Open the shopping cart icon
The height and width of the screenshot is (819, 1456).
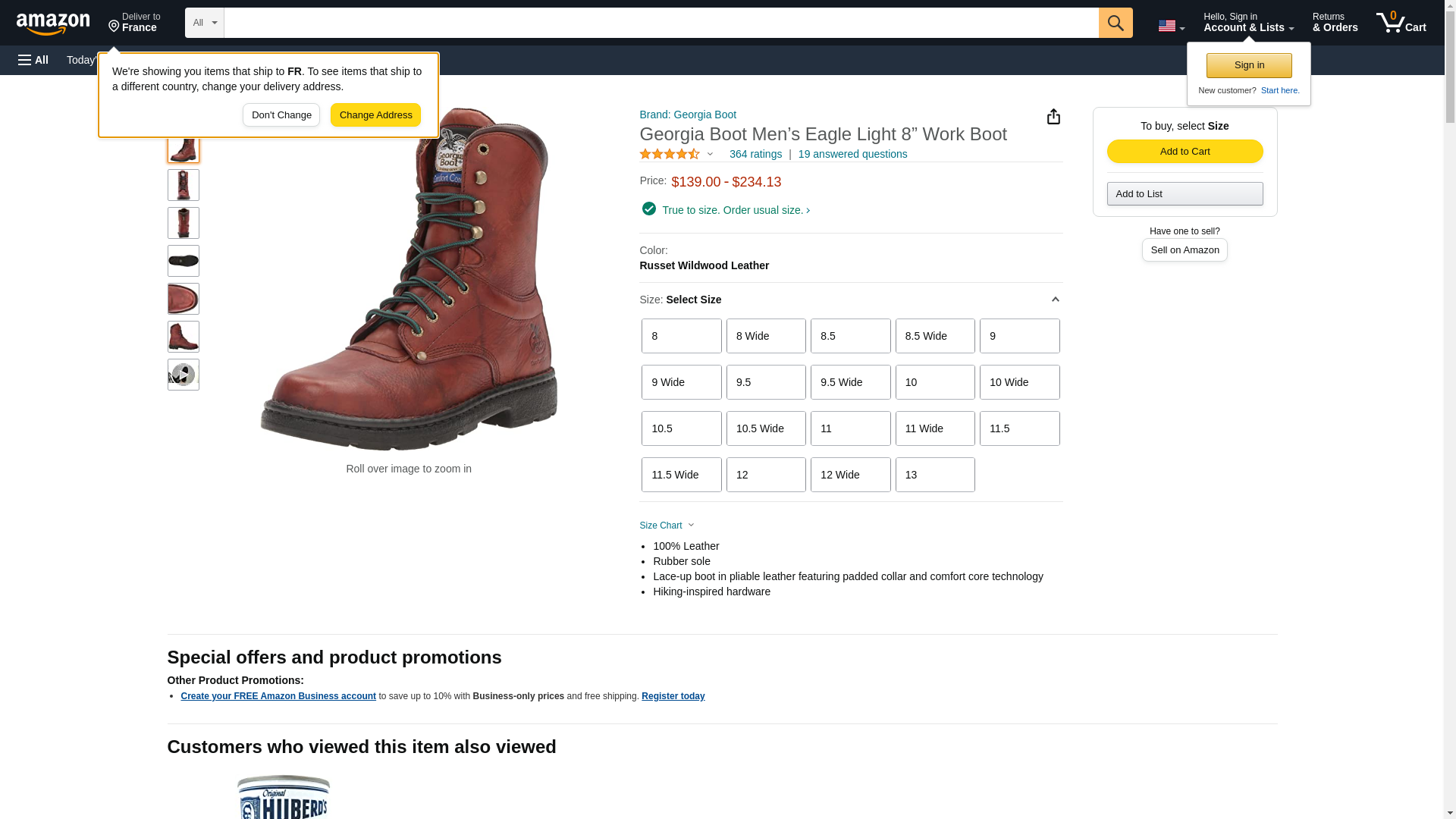coord(1401,23)
